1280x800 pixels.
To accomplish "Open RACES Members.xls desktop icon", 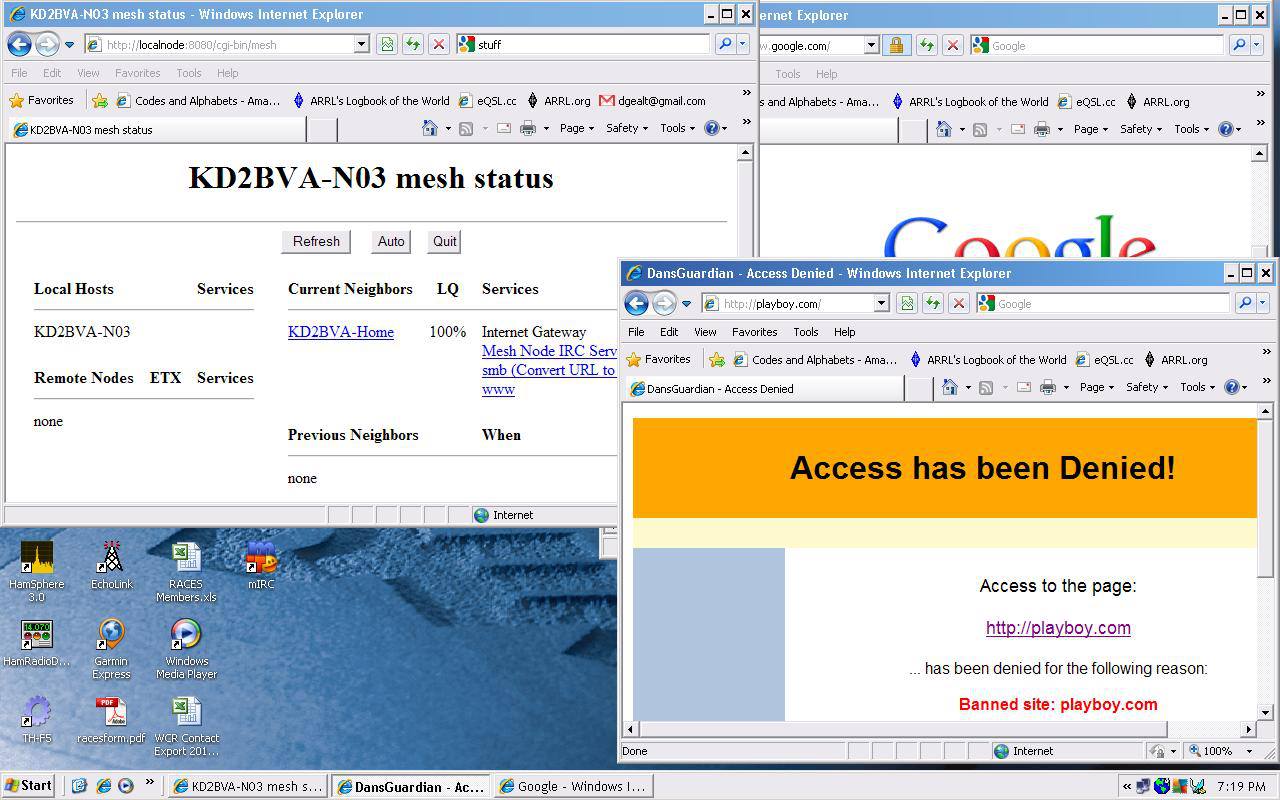I will click(186, 572).
